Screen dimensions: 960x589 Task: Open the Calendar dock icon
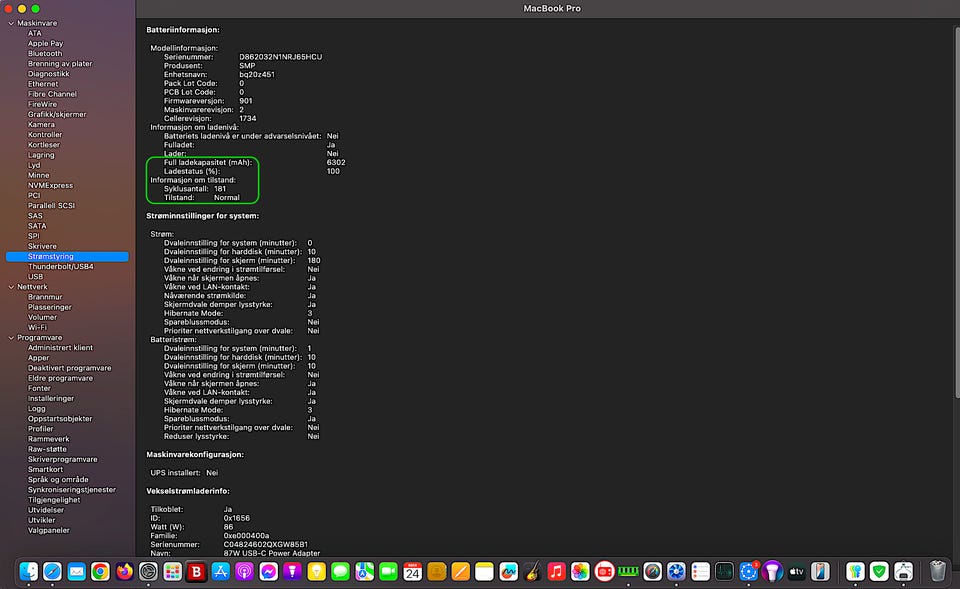[412, 571]
